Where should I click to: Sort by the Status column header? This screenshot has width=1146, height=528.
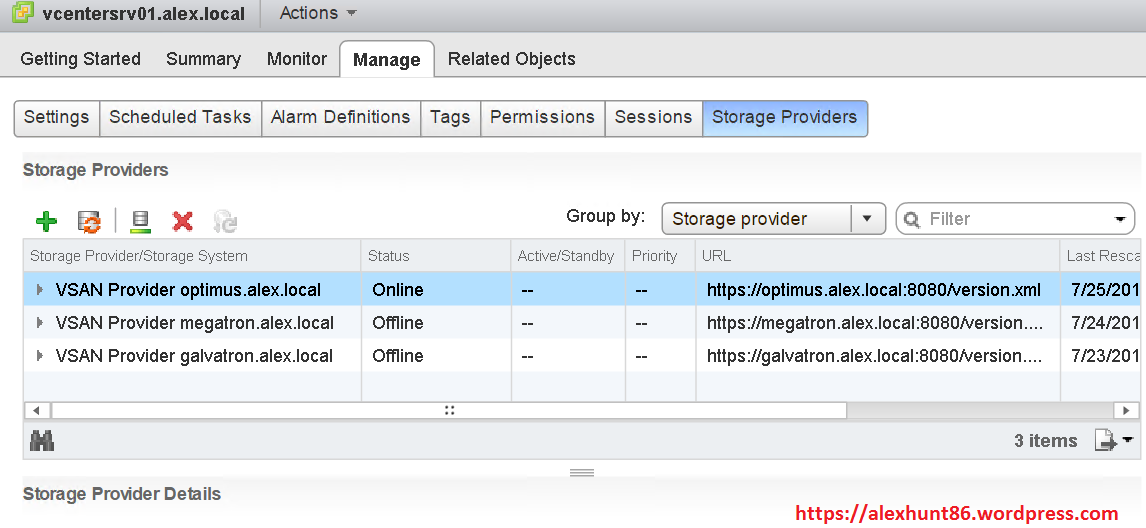point(436,256)
